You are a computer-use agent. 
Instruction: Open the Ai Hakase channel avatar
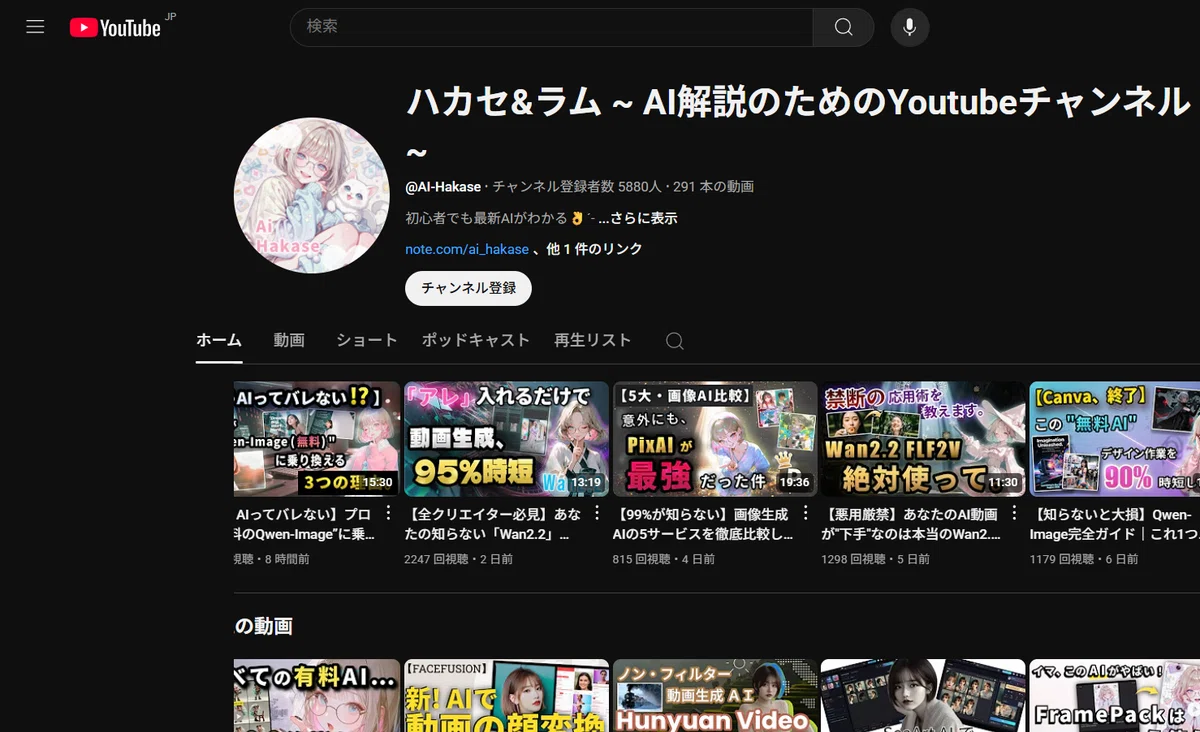click(311, 194)
